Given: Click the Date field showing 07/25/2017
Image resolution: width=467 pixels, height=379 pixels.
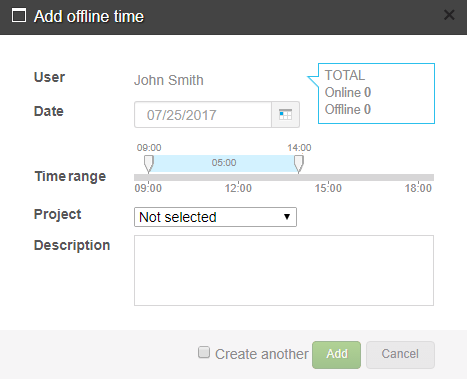Looking at the screenshot, I should coord(203,115).
